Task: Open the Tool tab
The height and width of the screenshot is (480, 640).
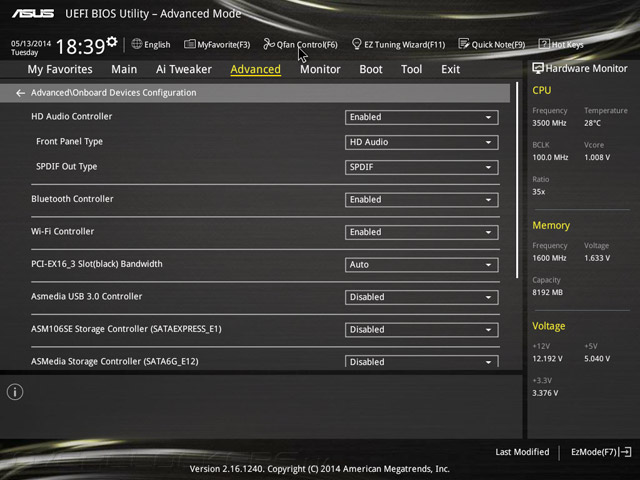Action: (x=411, y=69)
